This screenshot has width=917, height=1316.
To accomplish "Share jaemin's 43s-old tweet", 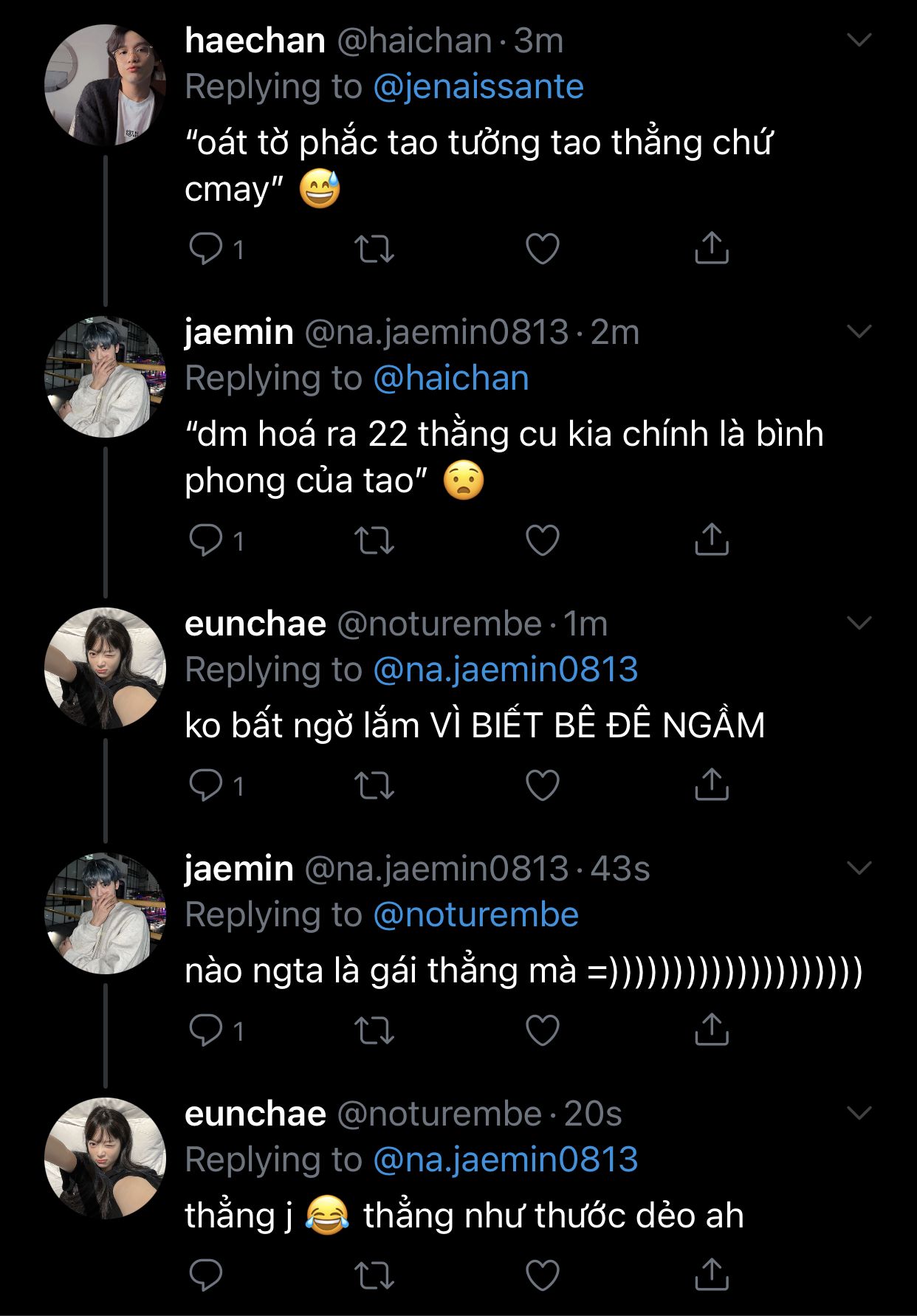I will pyautogui.click(x=712, y=1030).
